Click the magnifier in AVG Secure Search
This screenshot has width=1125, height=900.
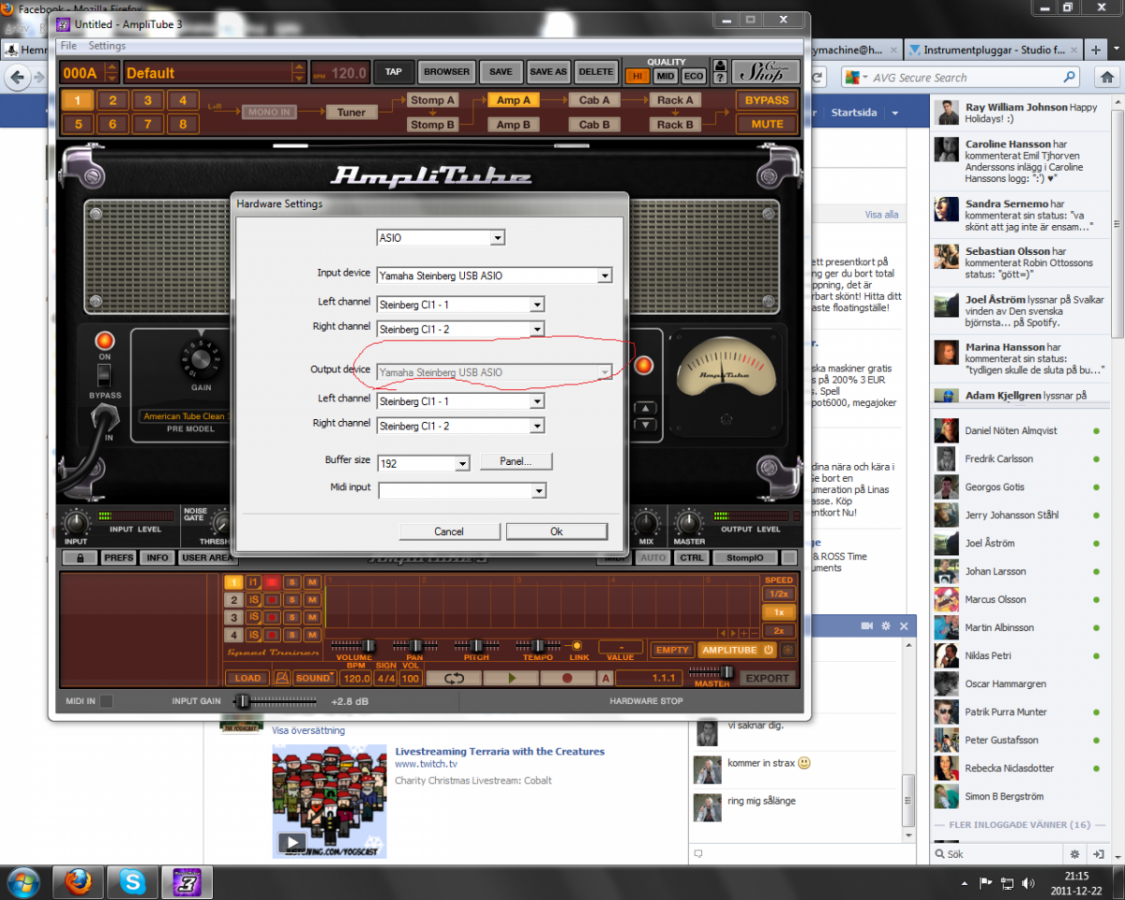pos(1069,77)
